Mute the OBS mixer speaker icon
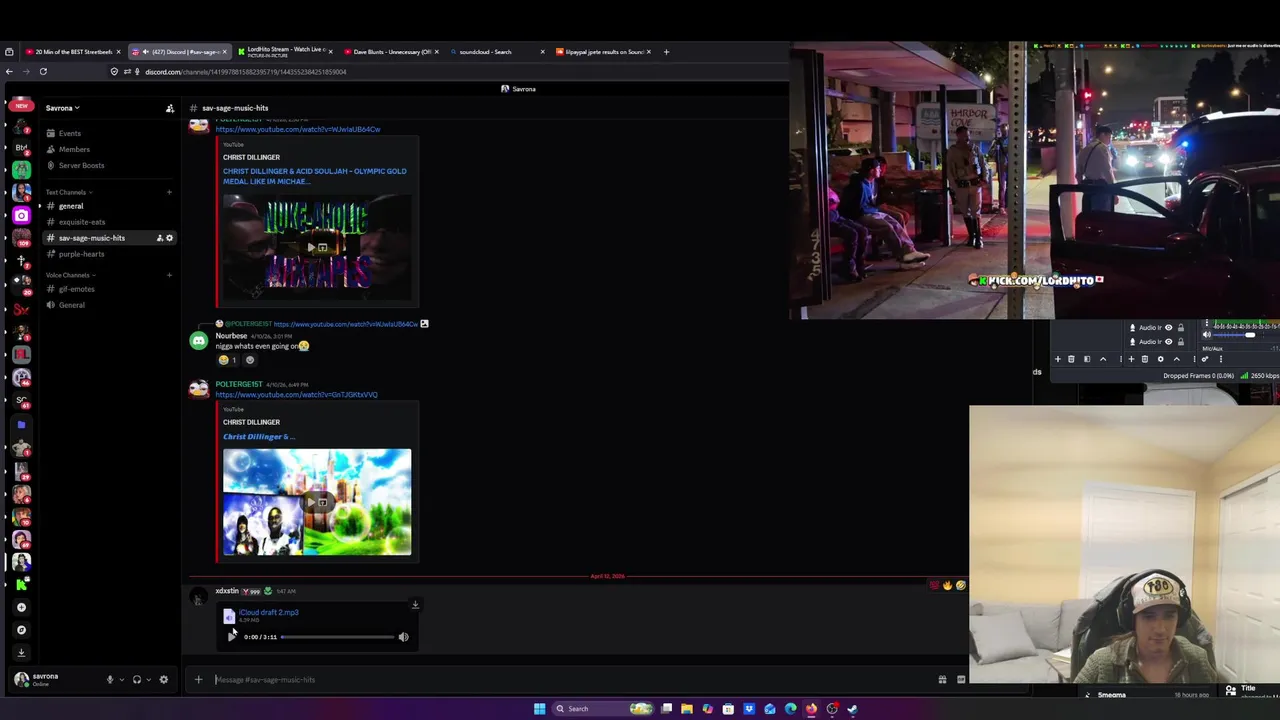The height and width of the screenshot is (720, 1280). click(1207, 335)
